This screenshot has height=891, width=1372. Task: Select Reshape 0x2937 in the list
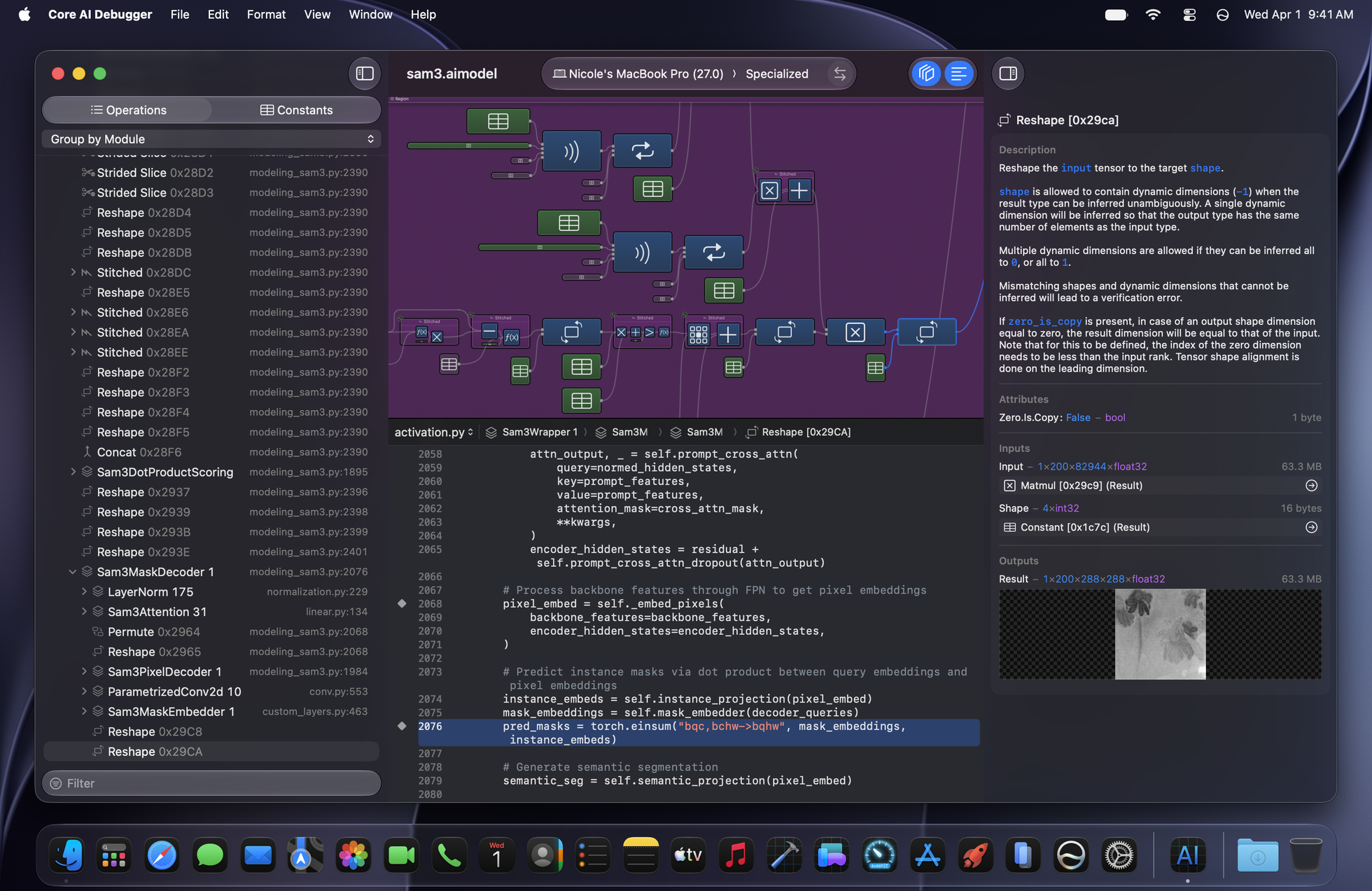(x=211, y=492)
